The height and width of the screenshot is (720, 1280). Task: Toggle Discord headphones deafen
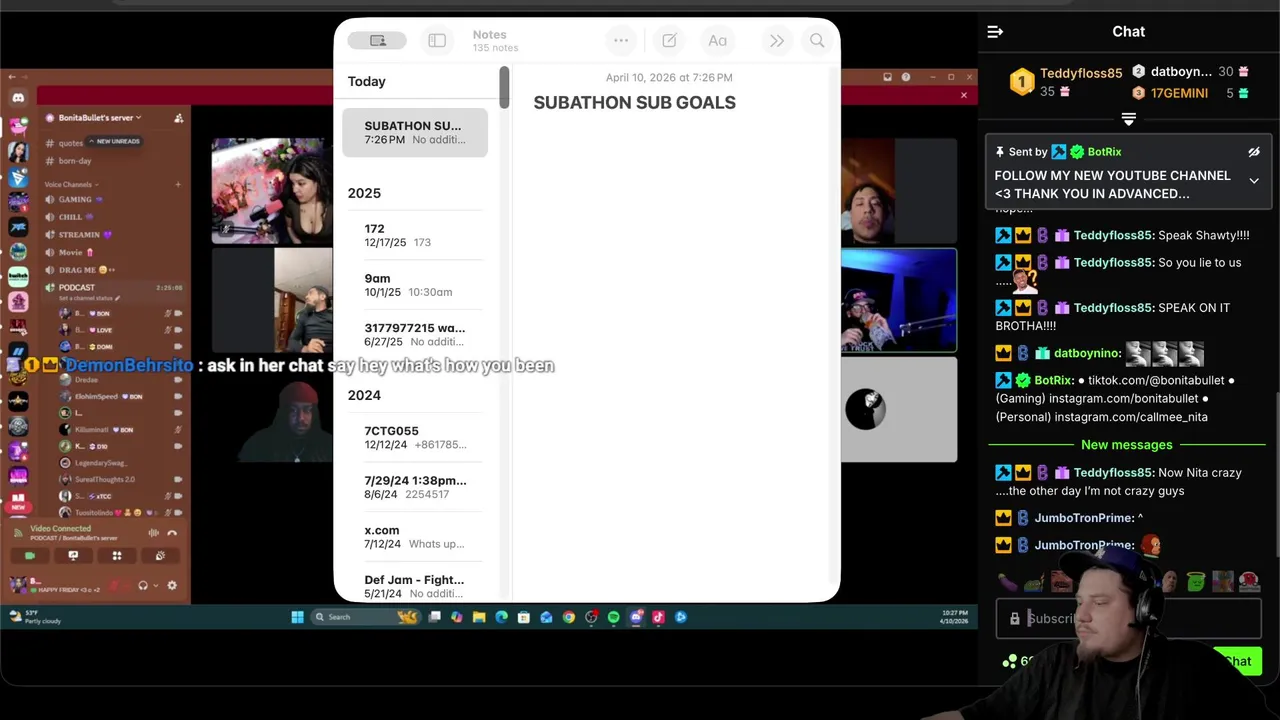tap(143, 586)
